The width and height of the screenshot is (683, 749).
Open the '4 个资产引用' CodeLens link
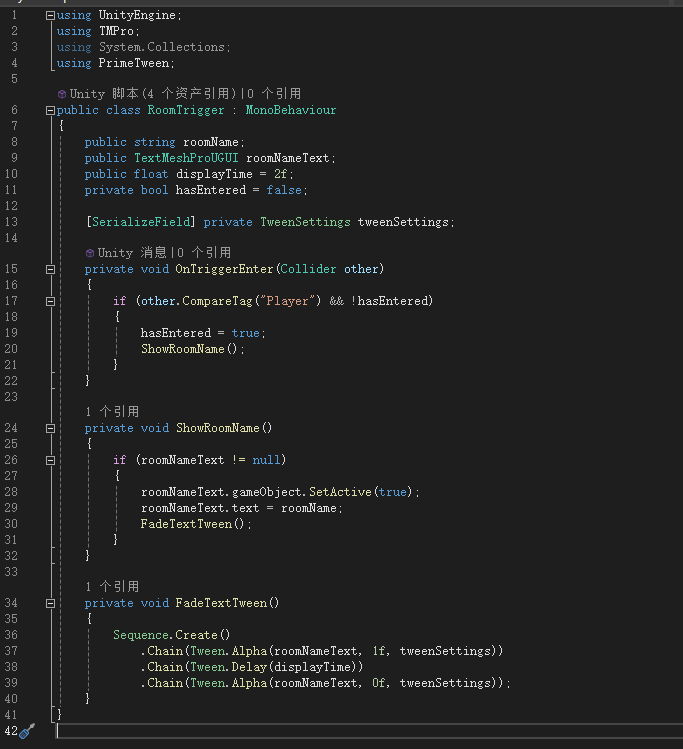pos(189,94)
